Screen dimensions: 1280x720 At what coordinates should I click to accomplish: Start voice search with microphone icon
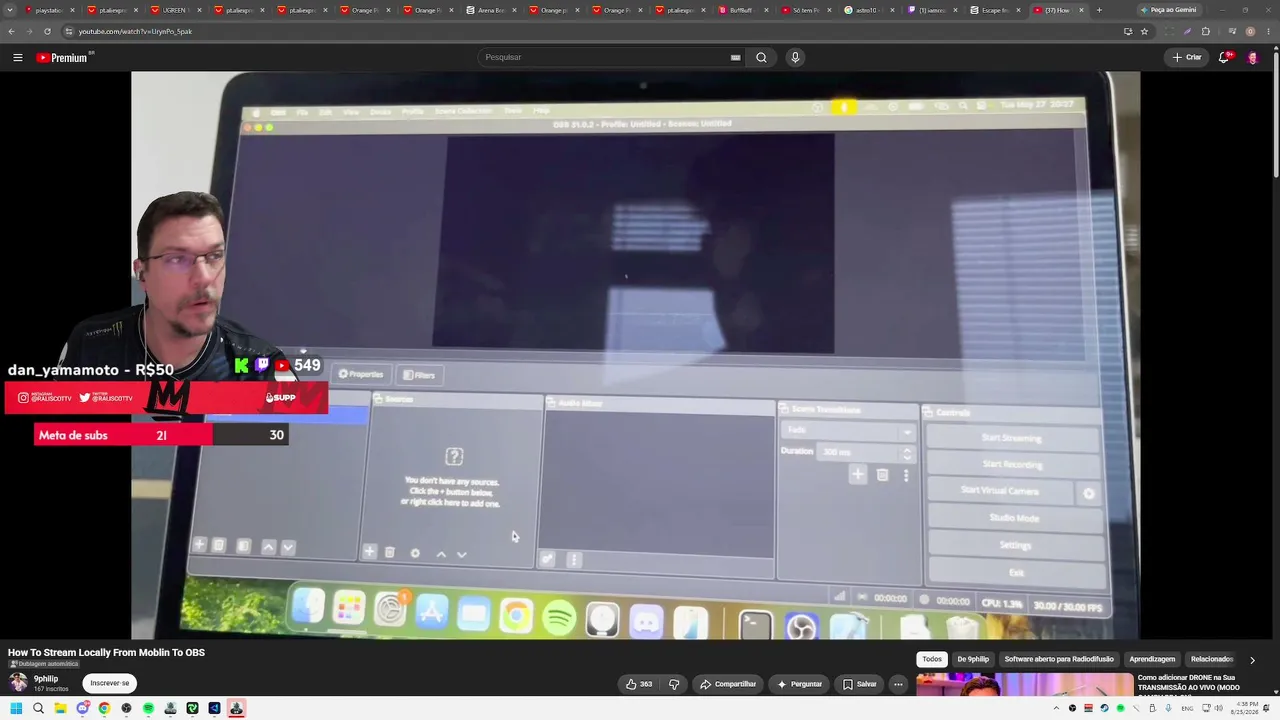795,57
